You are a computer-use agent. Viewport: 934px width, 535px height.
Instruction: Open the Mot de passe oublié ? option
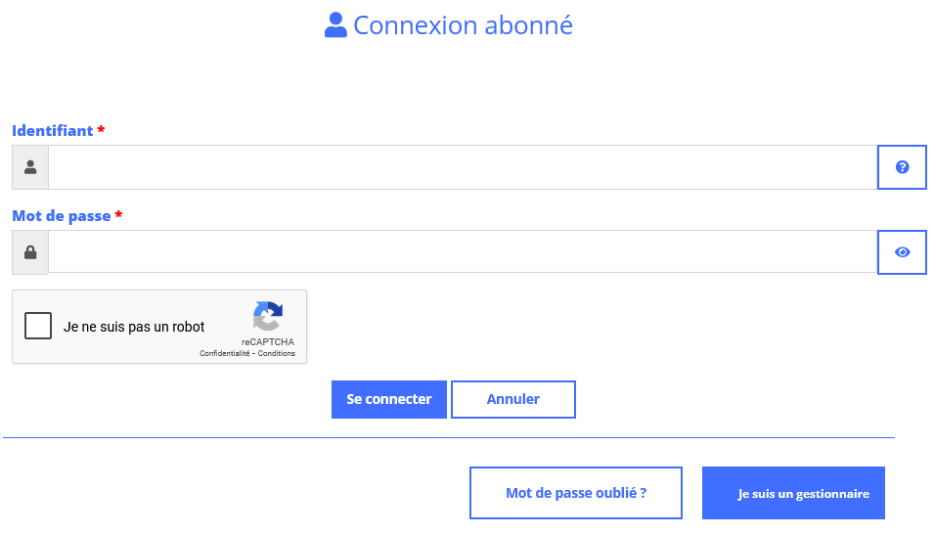tap(576, 493)
